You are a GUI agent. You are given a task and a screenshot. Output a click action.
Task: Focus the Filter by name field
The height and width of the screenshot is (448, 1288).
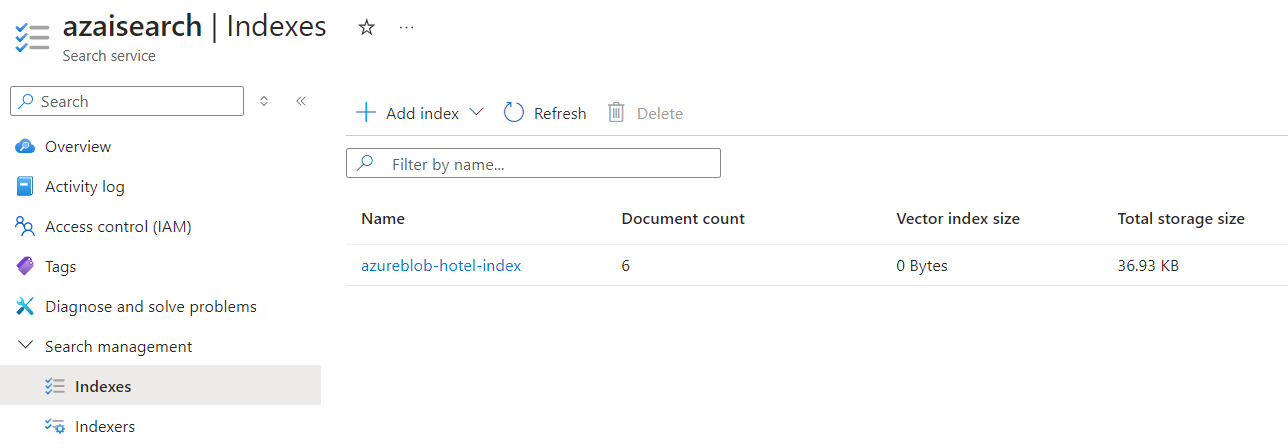pyautogui.click(x=545, y=164)
